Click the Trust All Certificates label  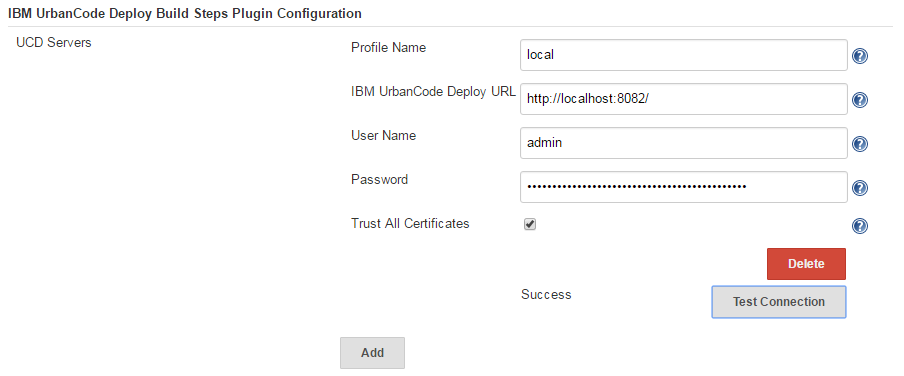410,223
